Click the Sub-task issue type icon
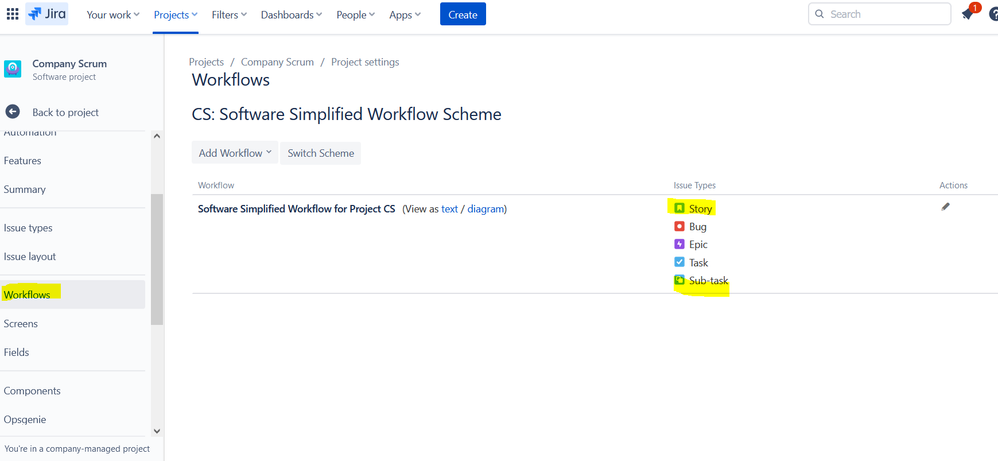The image size is (998, 461). click(679, 280)
